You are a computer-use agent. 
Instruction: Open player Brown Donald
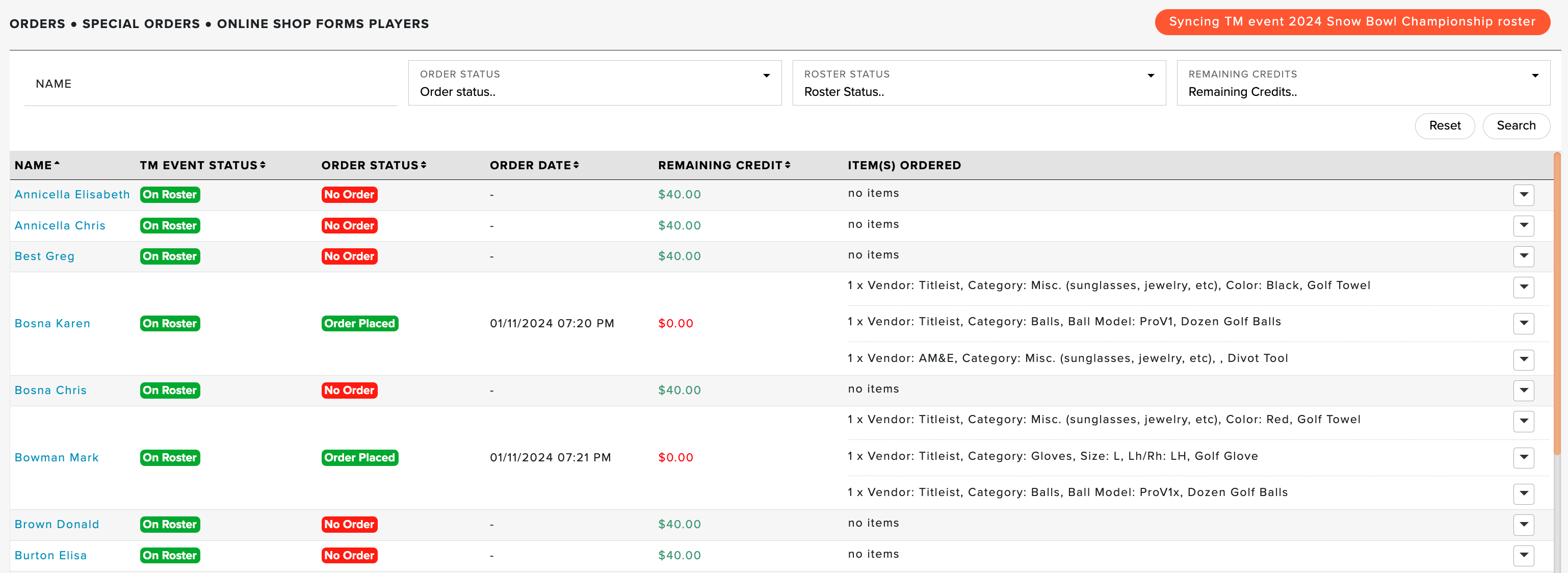[x=57, y=524]
